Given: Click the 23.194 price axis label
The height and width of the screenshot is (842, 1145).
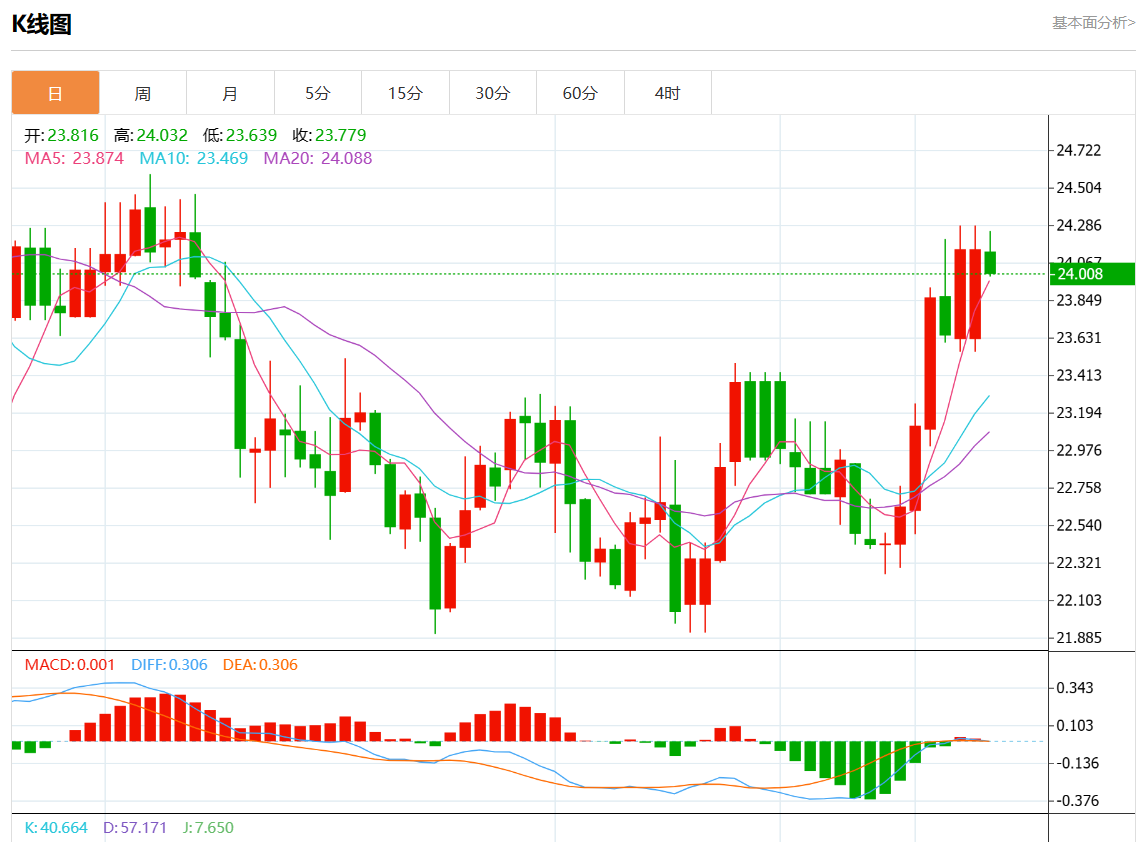Looking at the screenshot, I should click(x=1079, y=413).
